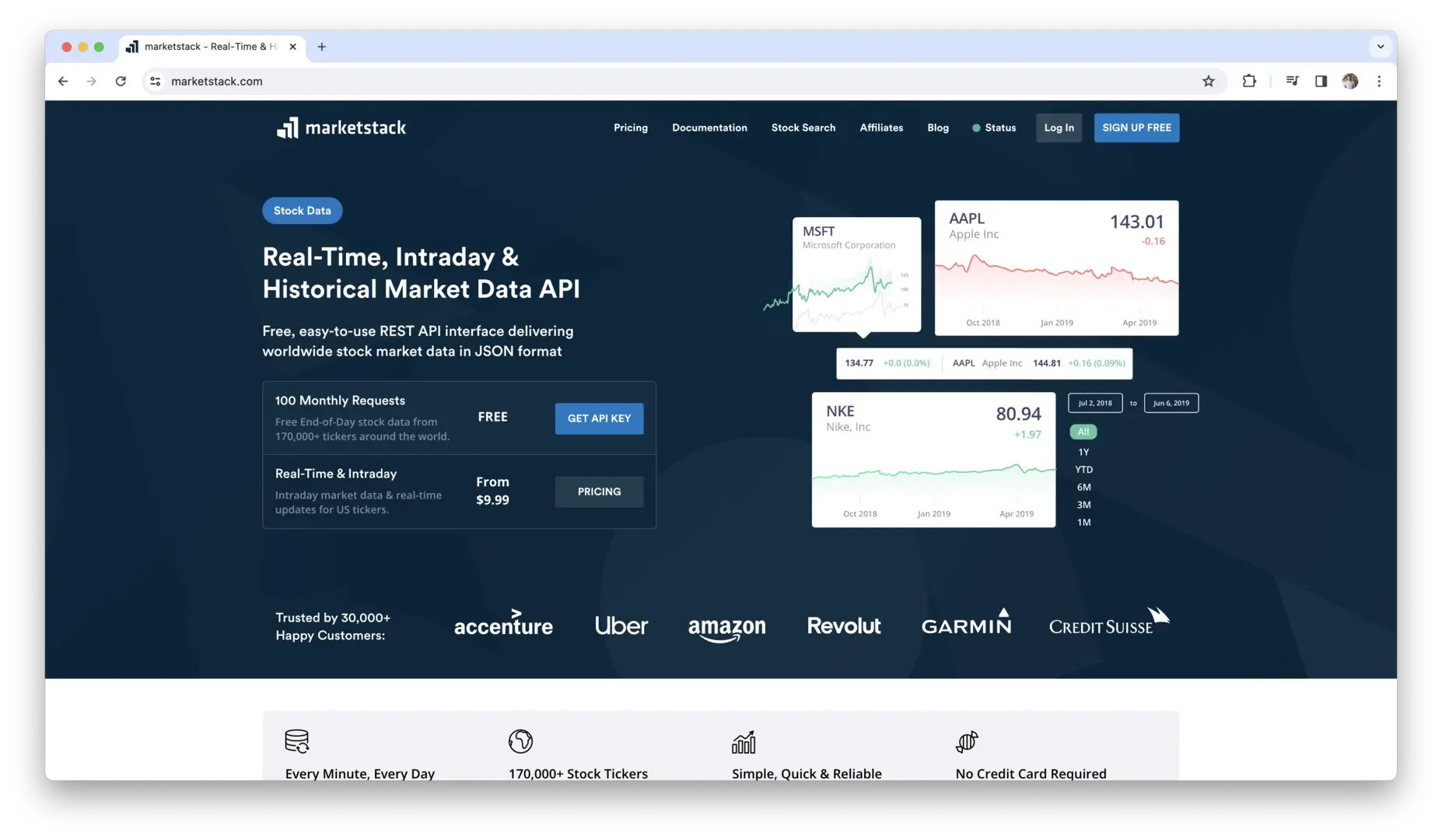The height and width of the screenshot is (840, 1442).
Task: Go forward in browser history
Action: click(92, 81)
